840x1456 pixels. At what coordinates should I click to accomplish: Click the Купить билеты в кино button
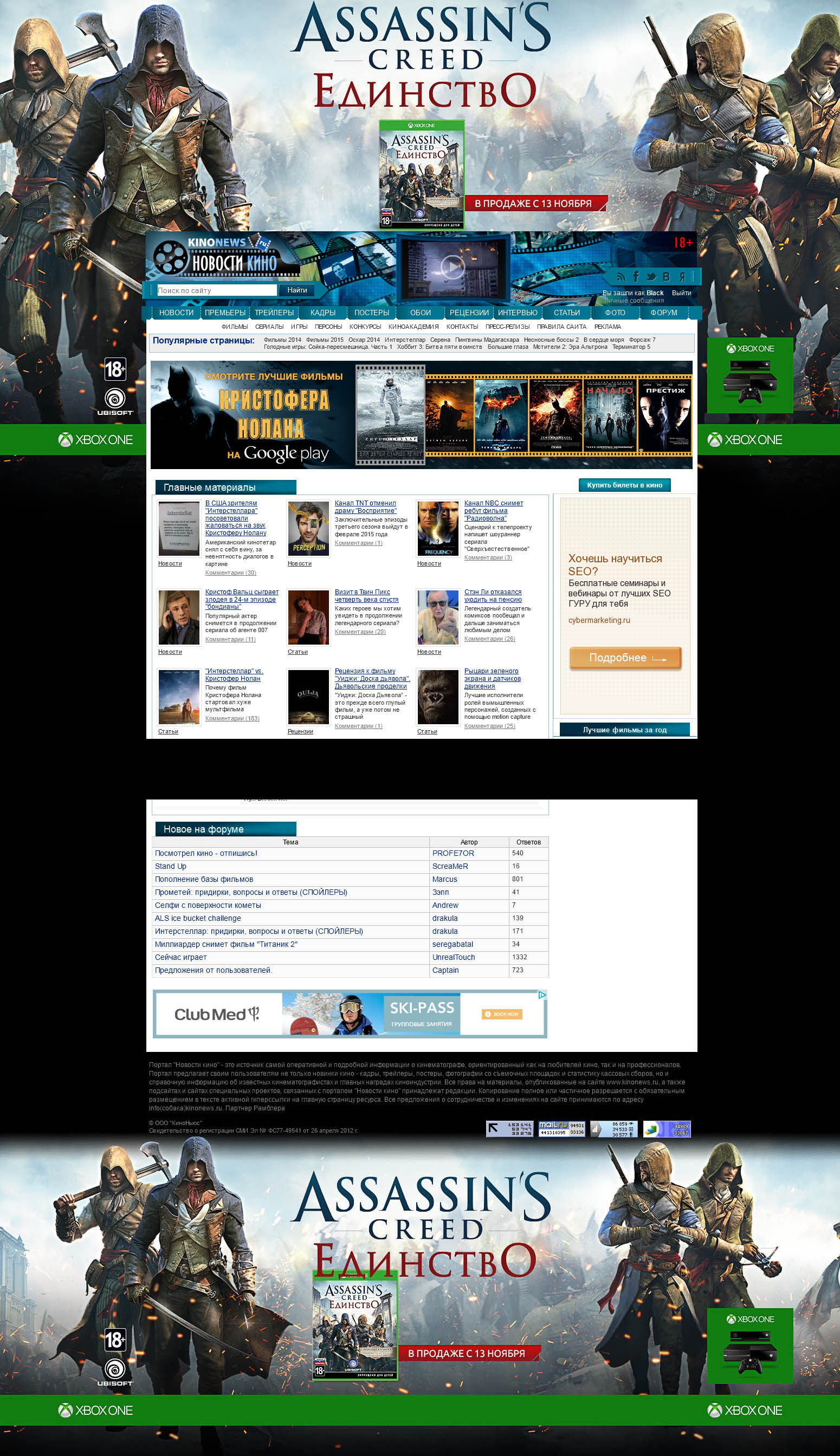pyautogui.click(x=625, y=485)
